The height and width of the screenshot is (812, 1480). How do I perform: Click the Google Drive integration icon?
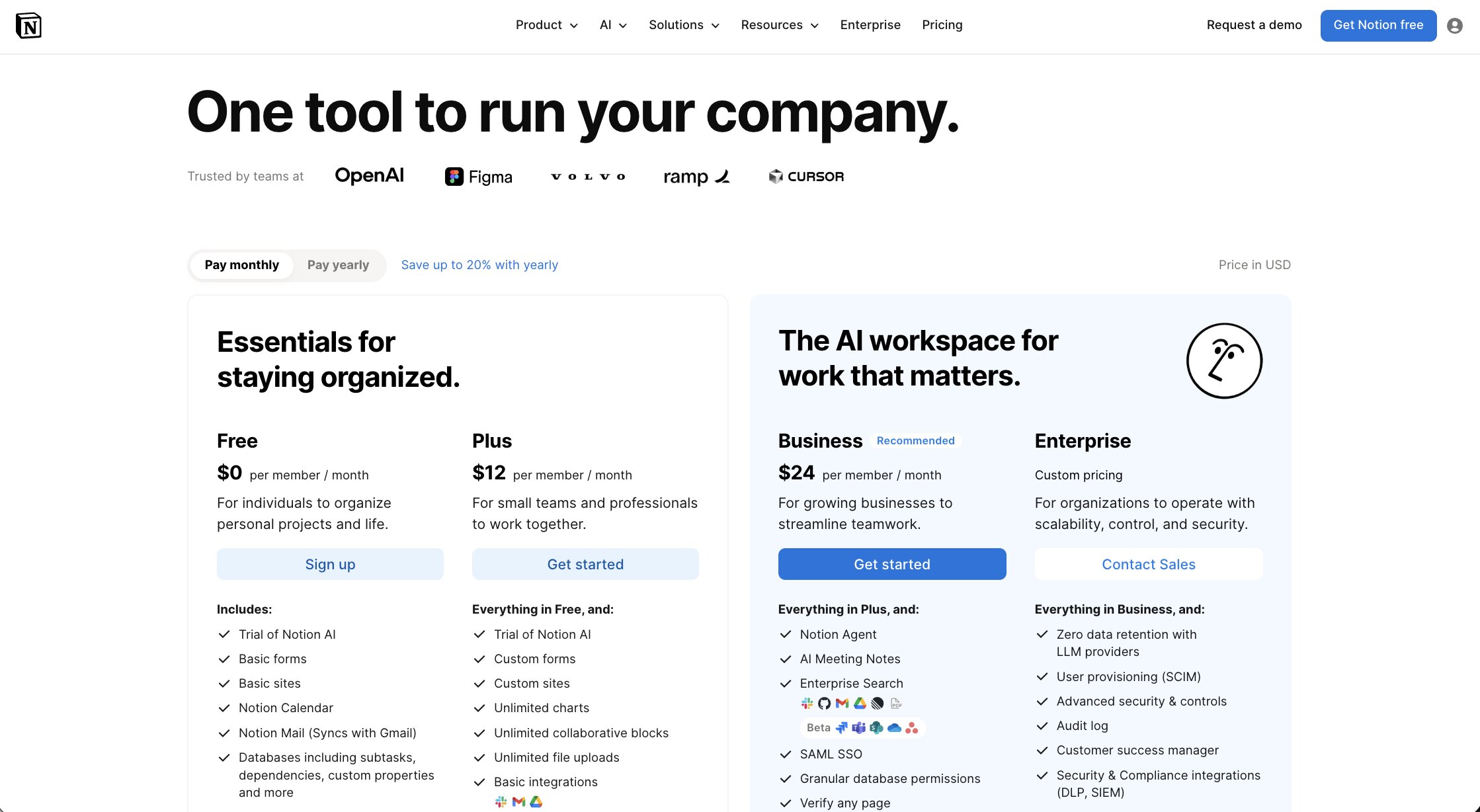(x=860, y=703)
